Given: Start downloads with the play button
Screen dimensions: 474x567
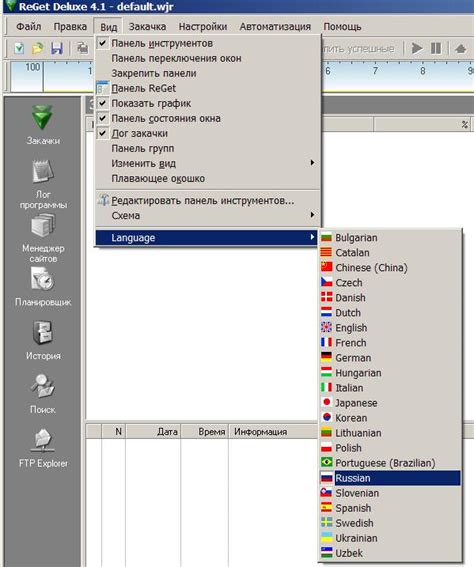Looking at the screenshot, I should 417,48.
